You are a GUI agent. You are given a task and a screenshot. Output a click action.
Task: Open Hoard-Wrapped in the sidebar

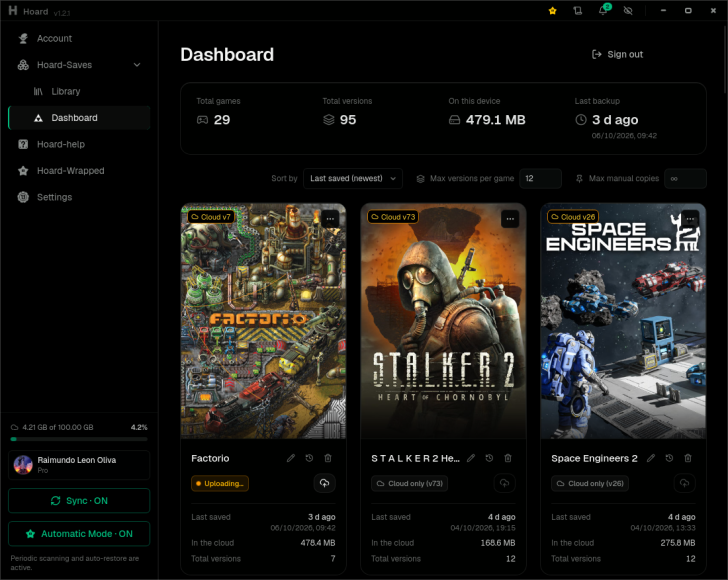coord(79,171)
